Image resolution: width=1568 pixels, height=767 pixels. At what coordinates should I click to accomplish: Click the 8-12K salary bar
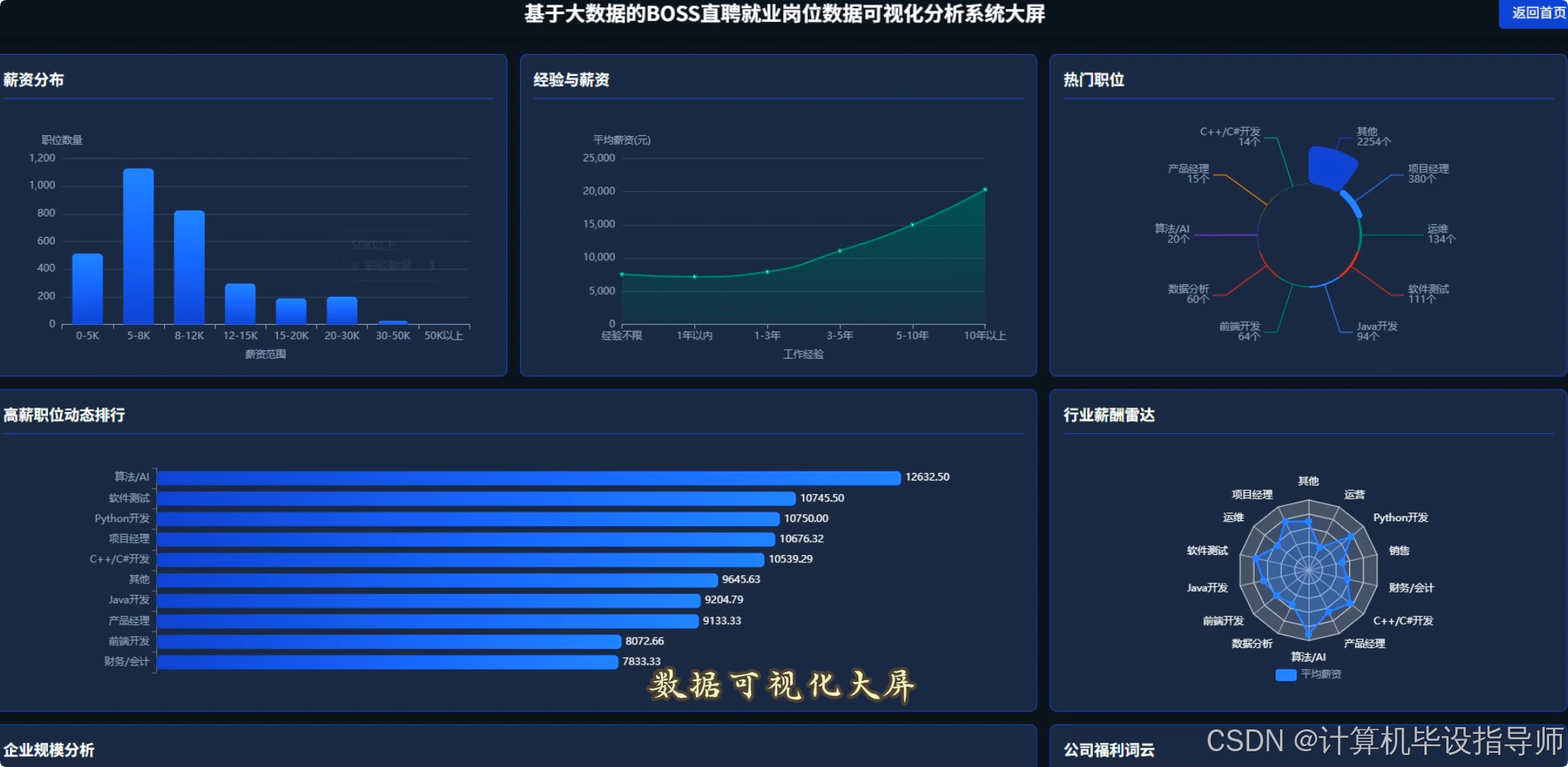tap(189, 268)
